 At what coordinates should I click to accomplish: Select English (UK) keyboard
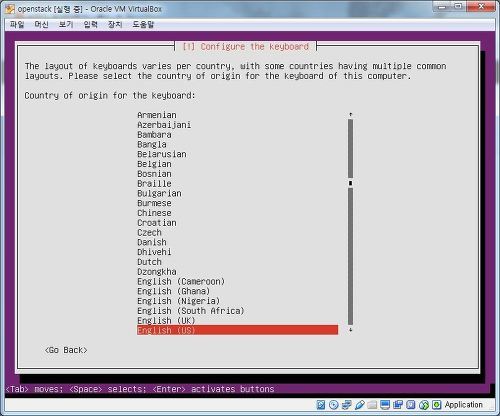point(166,321)
